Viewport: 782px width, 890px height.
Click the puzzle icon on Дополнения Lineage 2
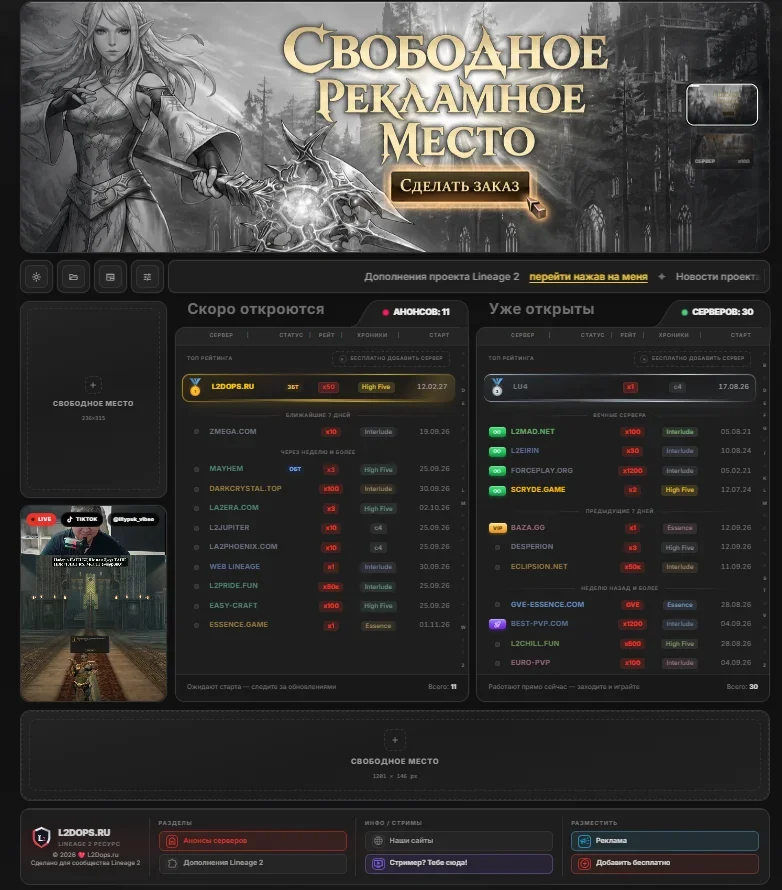[x=172, y=863]
